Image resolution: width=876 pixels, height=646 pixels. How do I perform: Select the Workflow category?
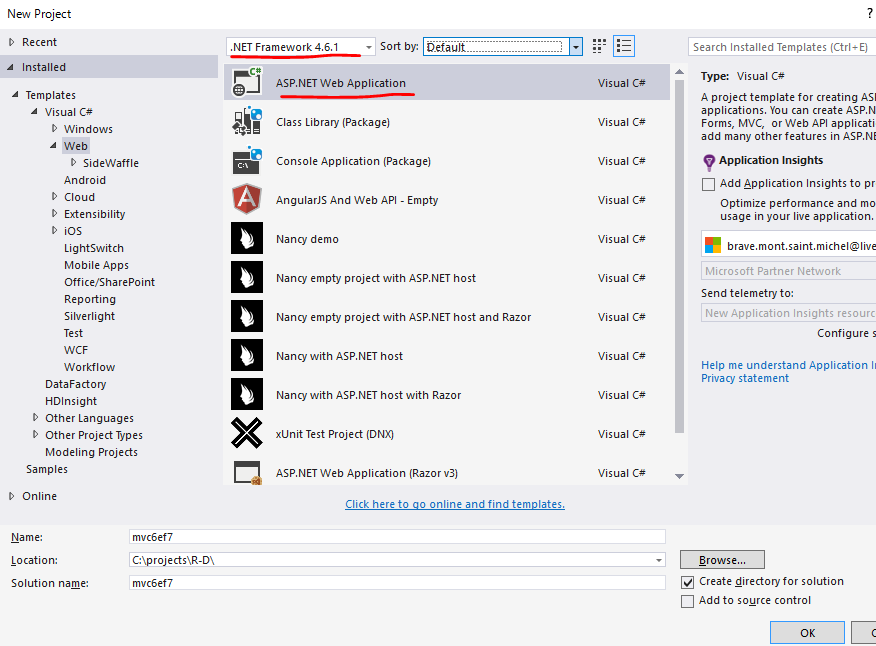coord(89,367)
